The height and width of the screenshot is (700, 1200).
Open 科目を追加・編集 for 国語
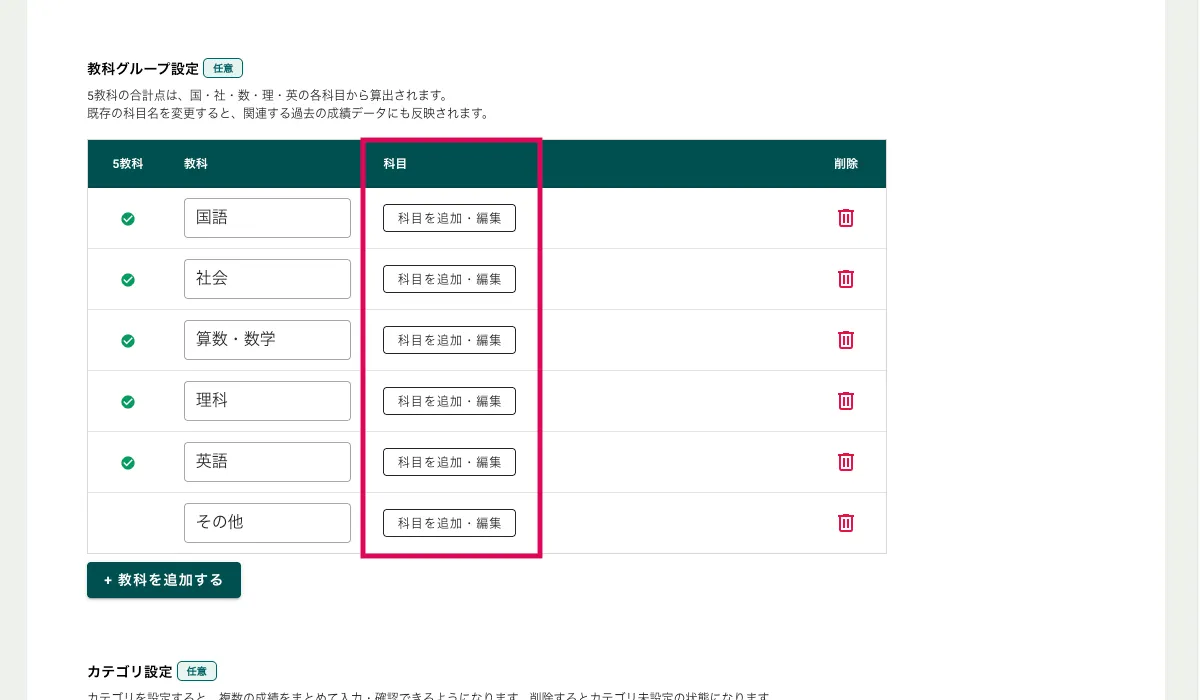449,218
